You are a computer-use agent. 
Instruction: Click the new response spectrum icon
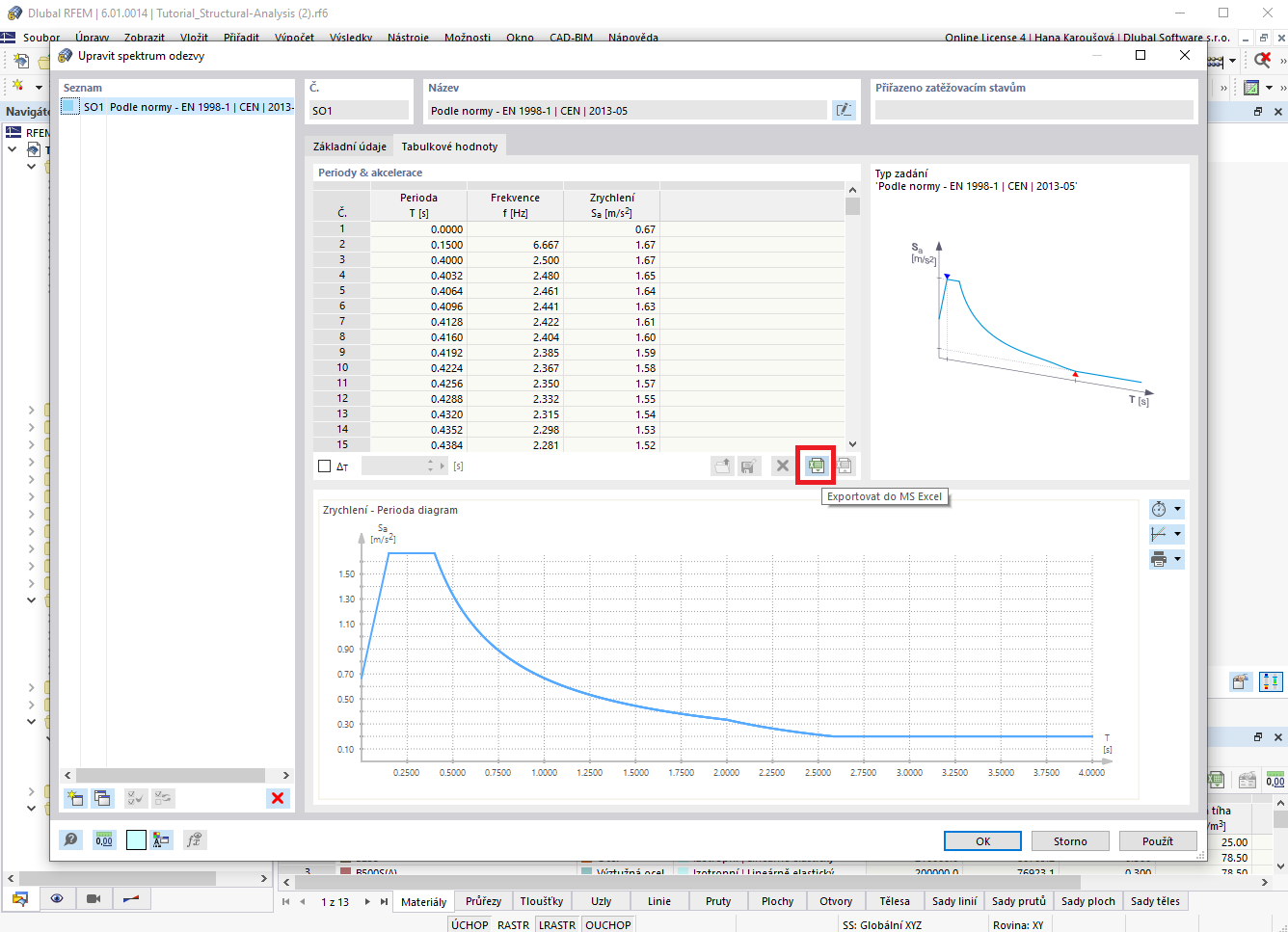pyautogui.click(x=74, y=798)
